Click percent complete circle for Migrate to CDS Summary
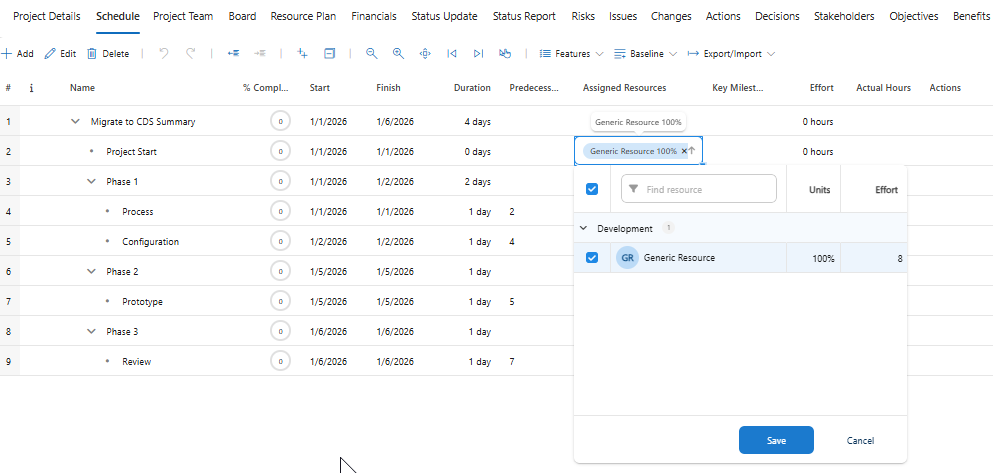The height and width of the screenshot is (473, 993). coord(281,122)
